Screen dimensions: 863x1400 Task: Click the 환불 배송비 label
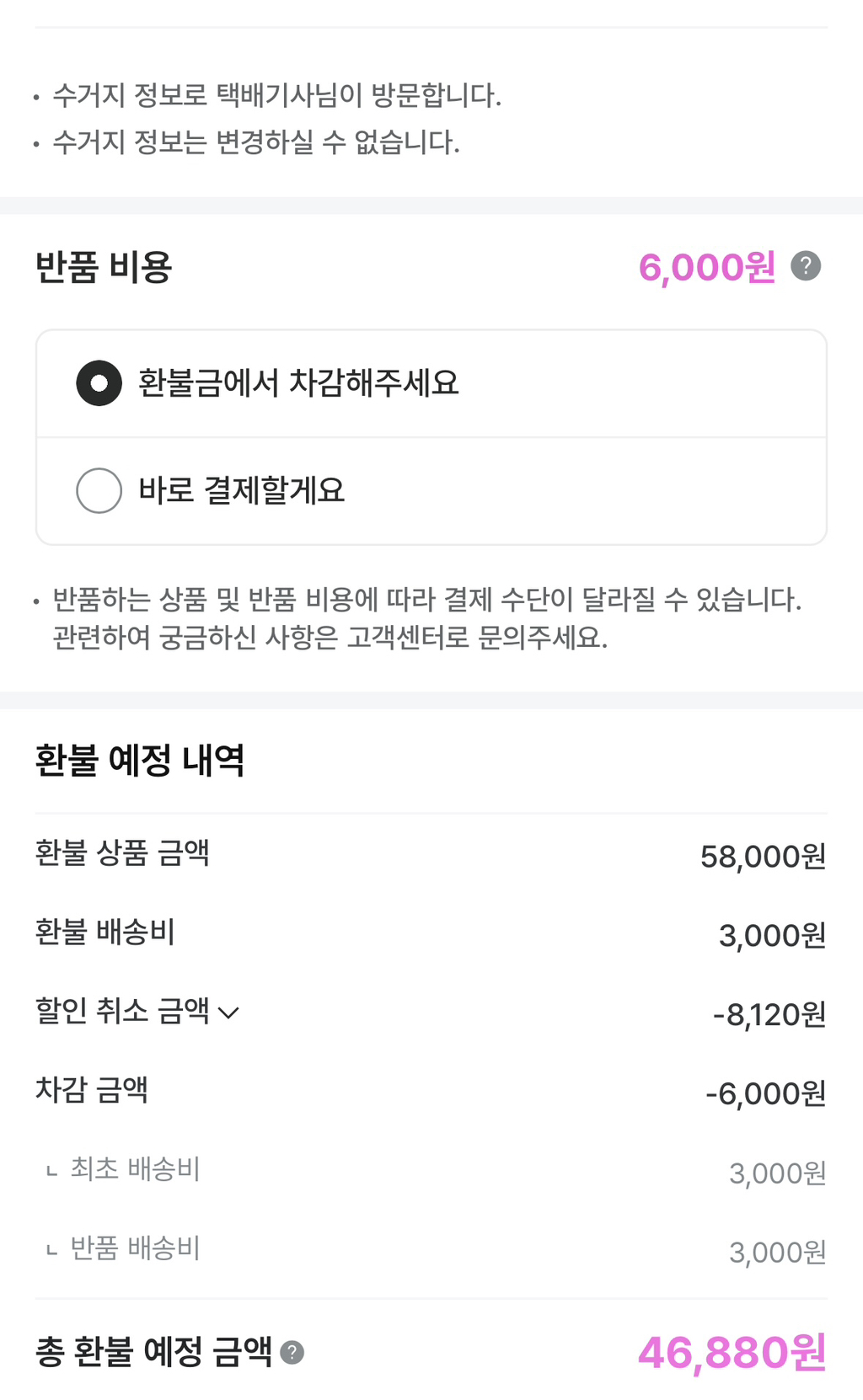click(105, 932)
